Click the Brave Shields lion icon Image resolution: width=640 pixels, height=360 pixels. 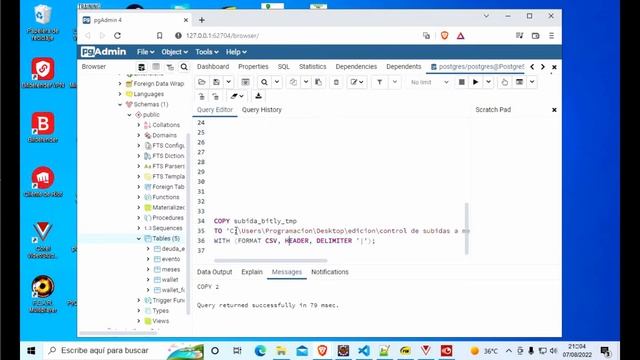[x=444, y=36]
